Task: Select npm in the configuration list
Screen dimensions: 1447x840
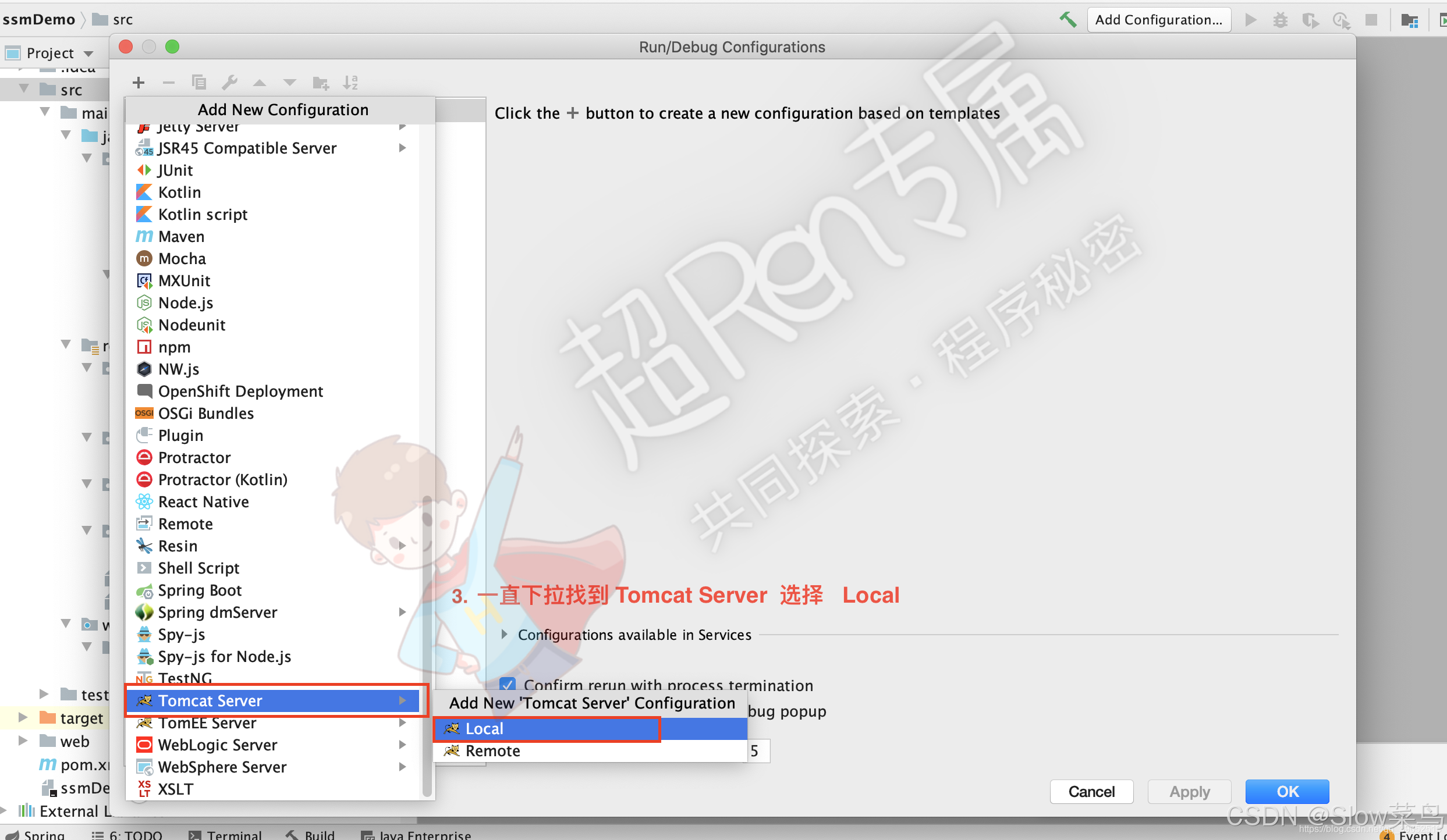Action: point(272,347)
